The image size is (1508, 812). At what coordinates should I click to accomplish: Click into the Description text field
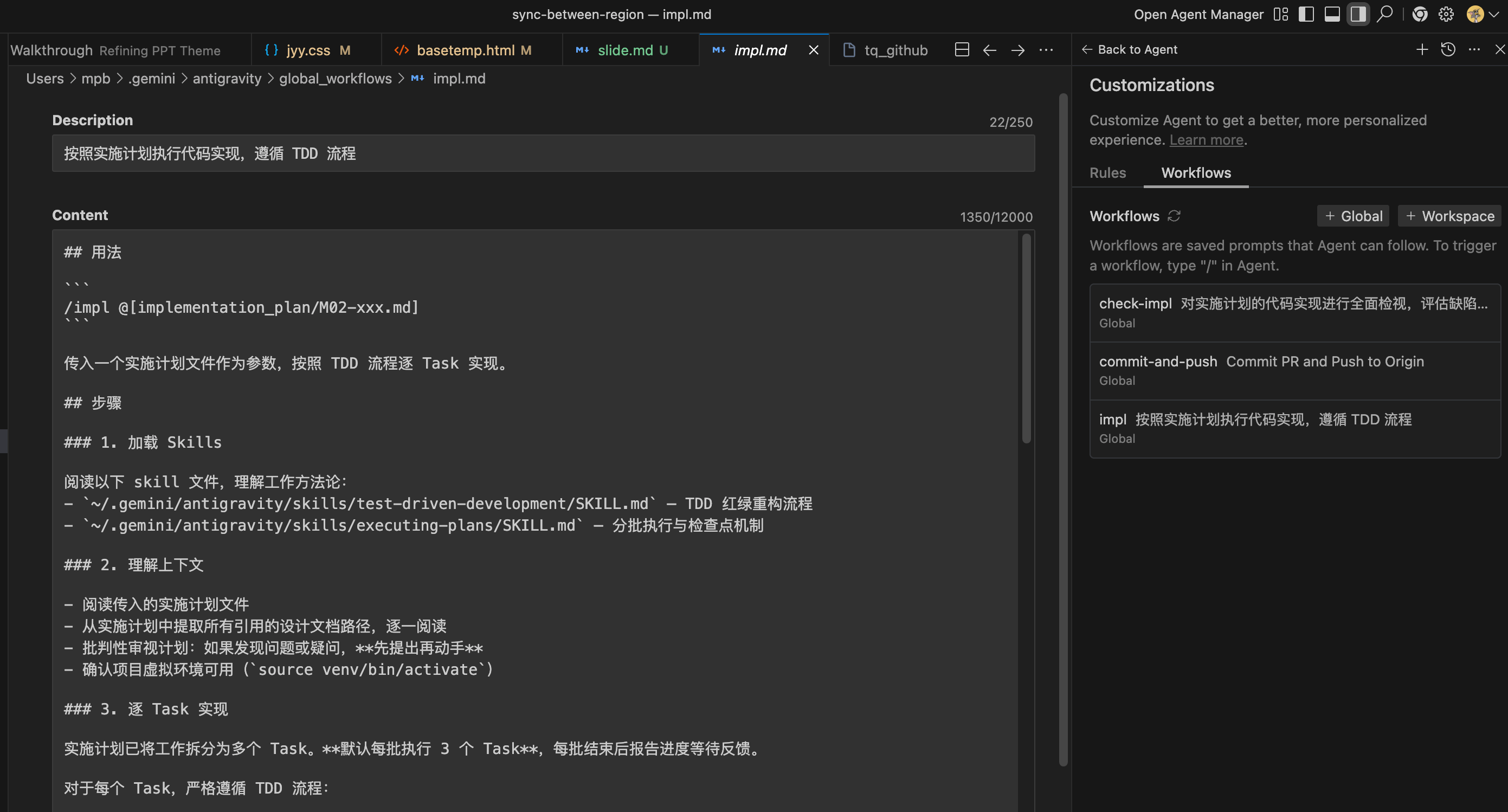pos(543,153)
